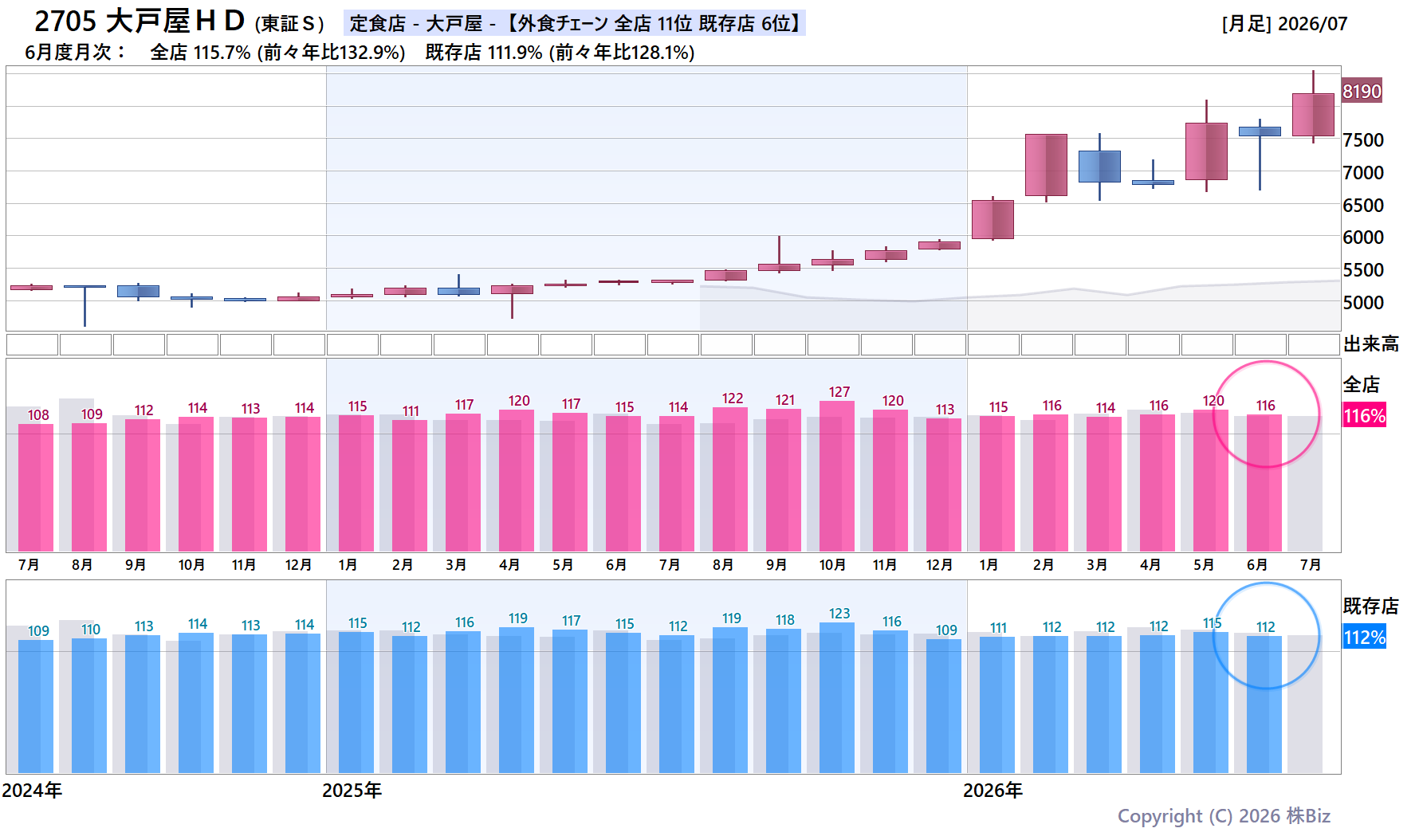Select the pink 116% all-store badge
This screenshot has width=1419, height=840.
[x=1364, y=415]
